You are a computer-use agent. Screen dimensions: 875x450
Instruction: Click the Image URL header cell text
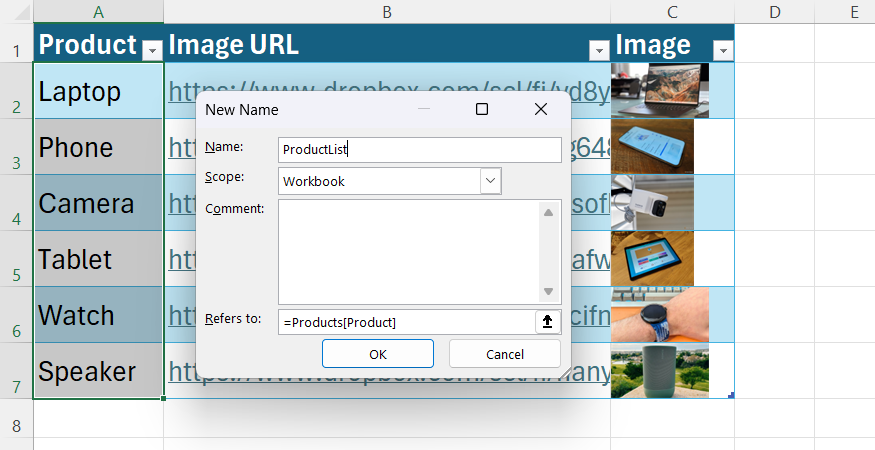233,44
